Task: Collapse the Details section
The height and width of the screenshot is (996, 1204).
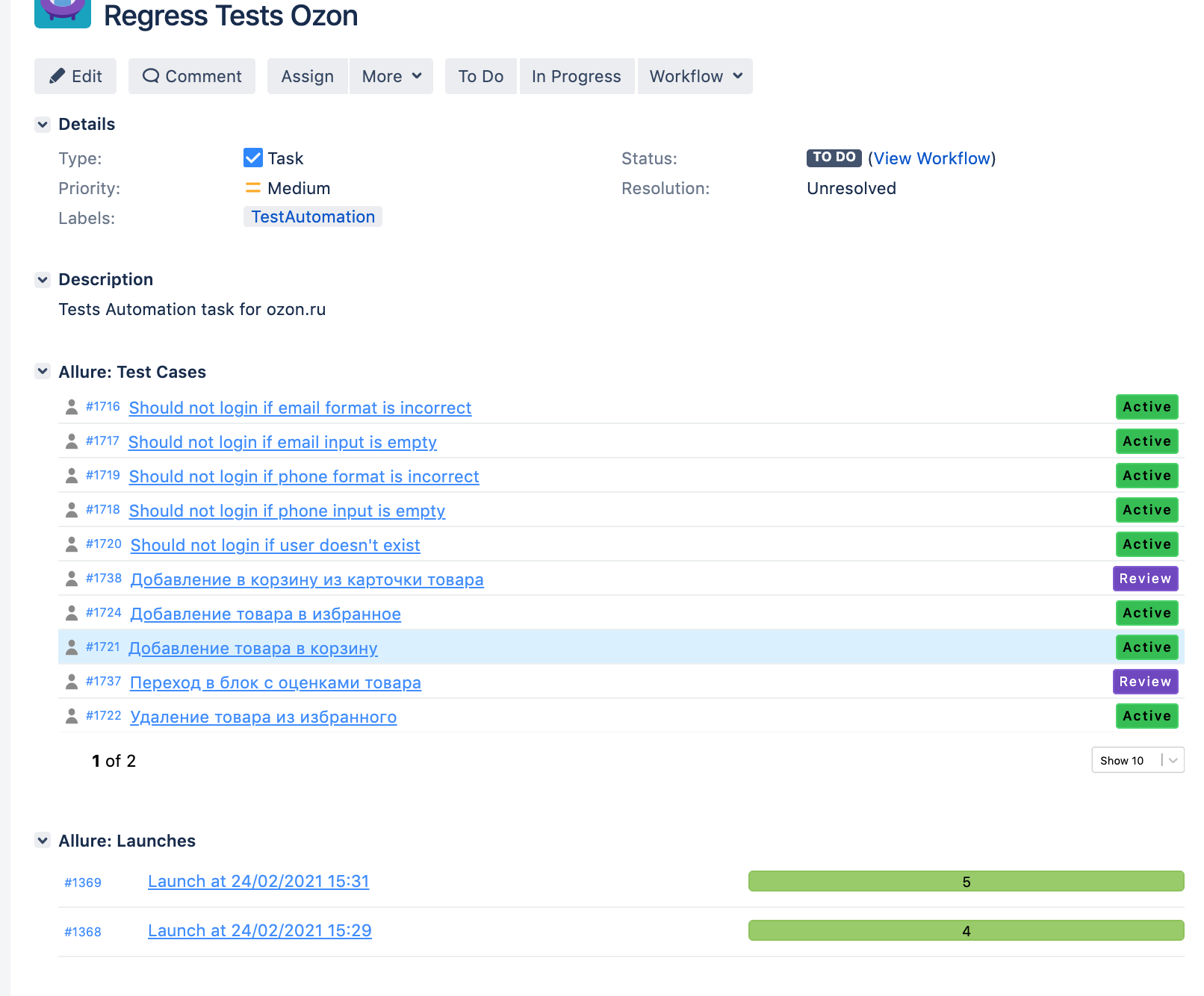Action: point(43,124)
